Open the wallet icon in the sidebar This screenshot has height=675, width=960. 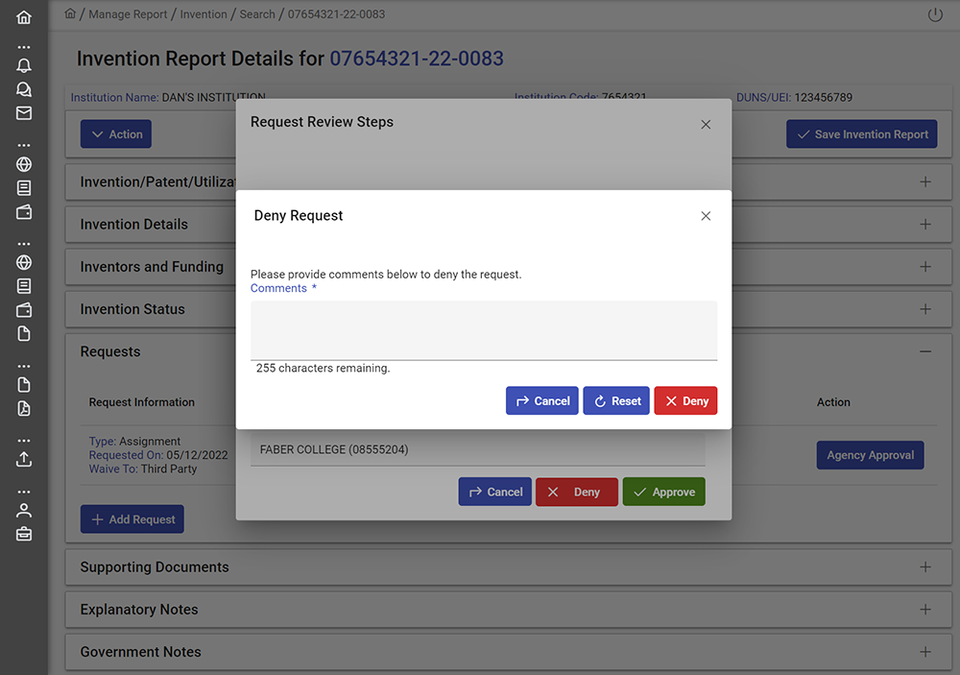click(23, 212)
